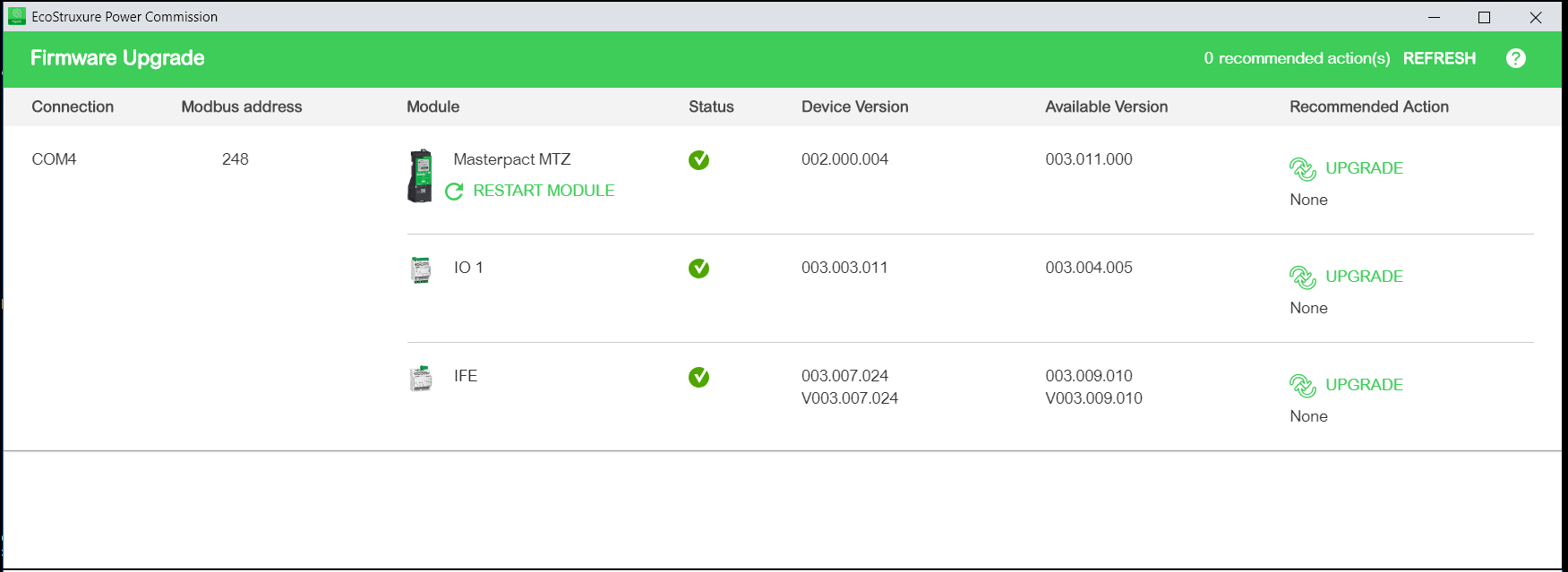Minimize the EcoStruxure Power Commission window
This screenshot has height=572, width=1568.
coord(1434,17)
